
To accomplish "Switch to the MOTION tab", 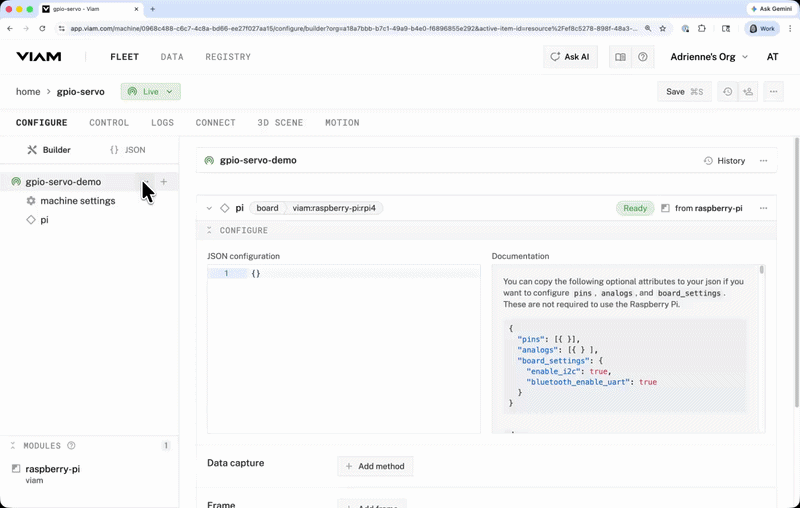I will (342, 123).
